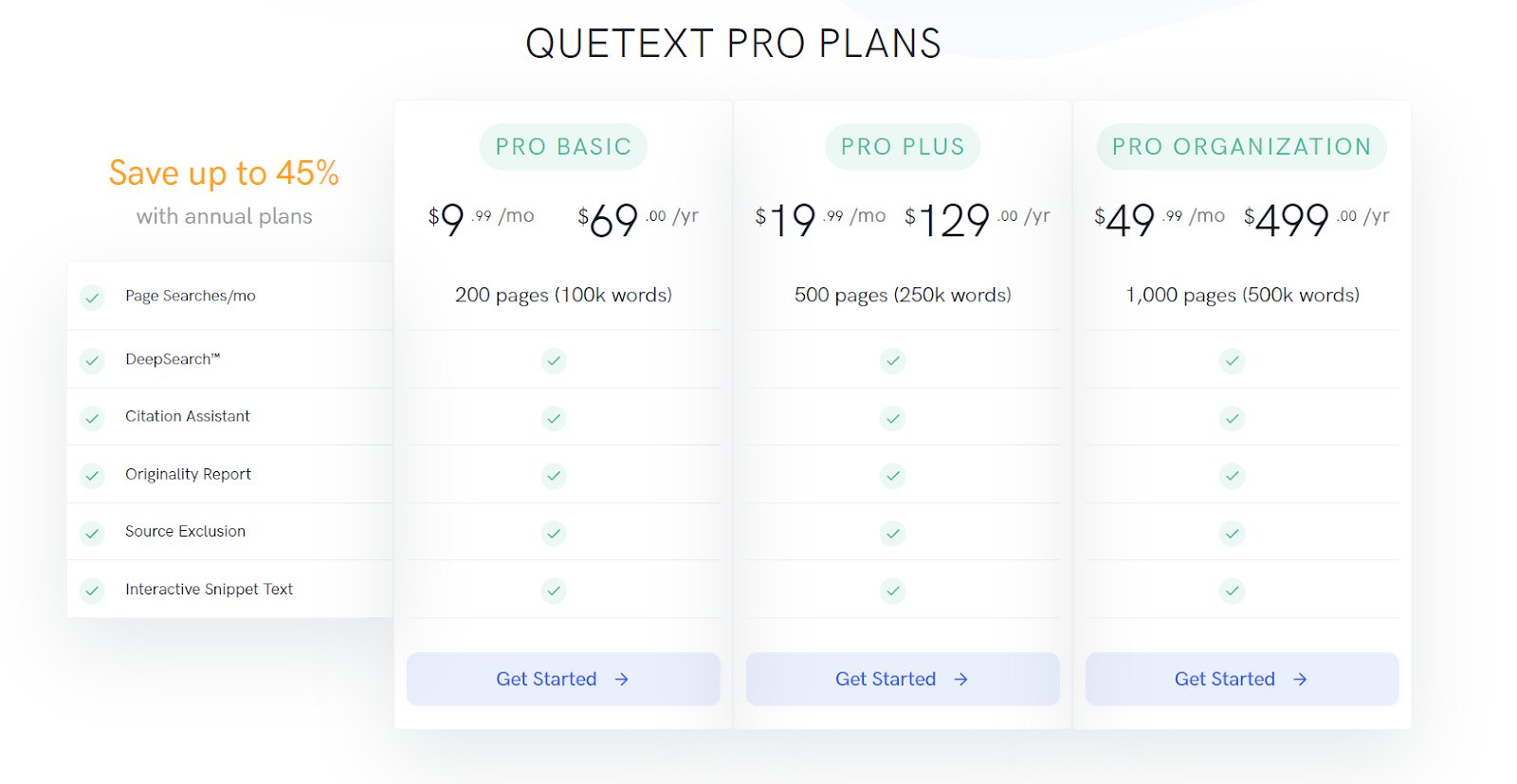Click the checkmark next to Interactive Snippet Text label
Image resolution: width=1517 pixels, height=784 pixels.
[92, 590]
